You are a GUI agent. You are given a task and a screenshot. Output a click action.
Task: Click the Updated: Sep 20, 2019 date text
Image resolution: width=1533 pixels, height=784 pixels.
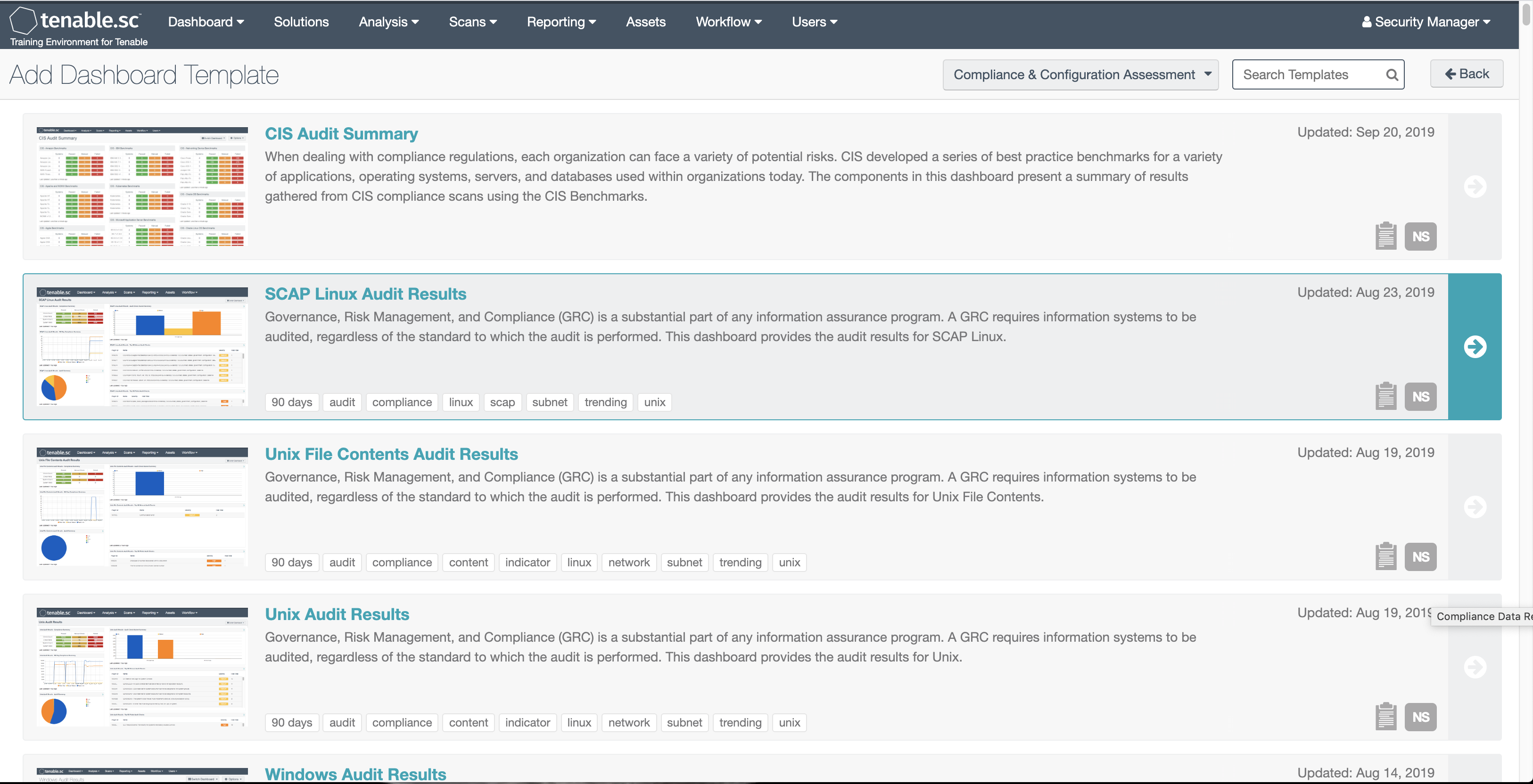pyautogui.click(x=1365, y=132)
